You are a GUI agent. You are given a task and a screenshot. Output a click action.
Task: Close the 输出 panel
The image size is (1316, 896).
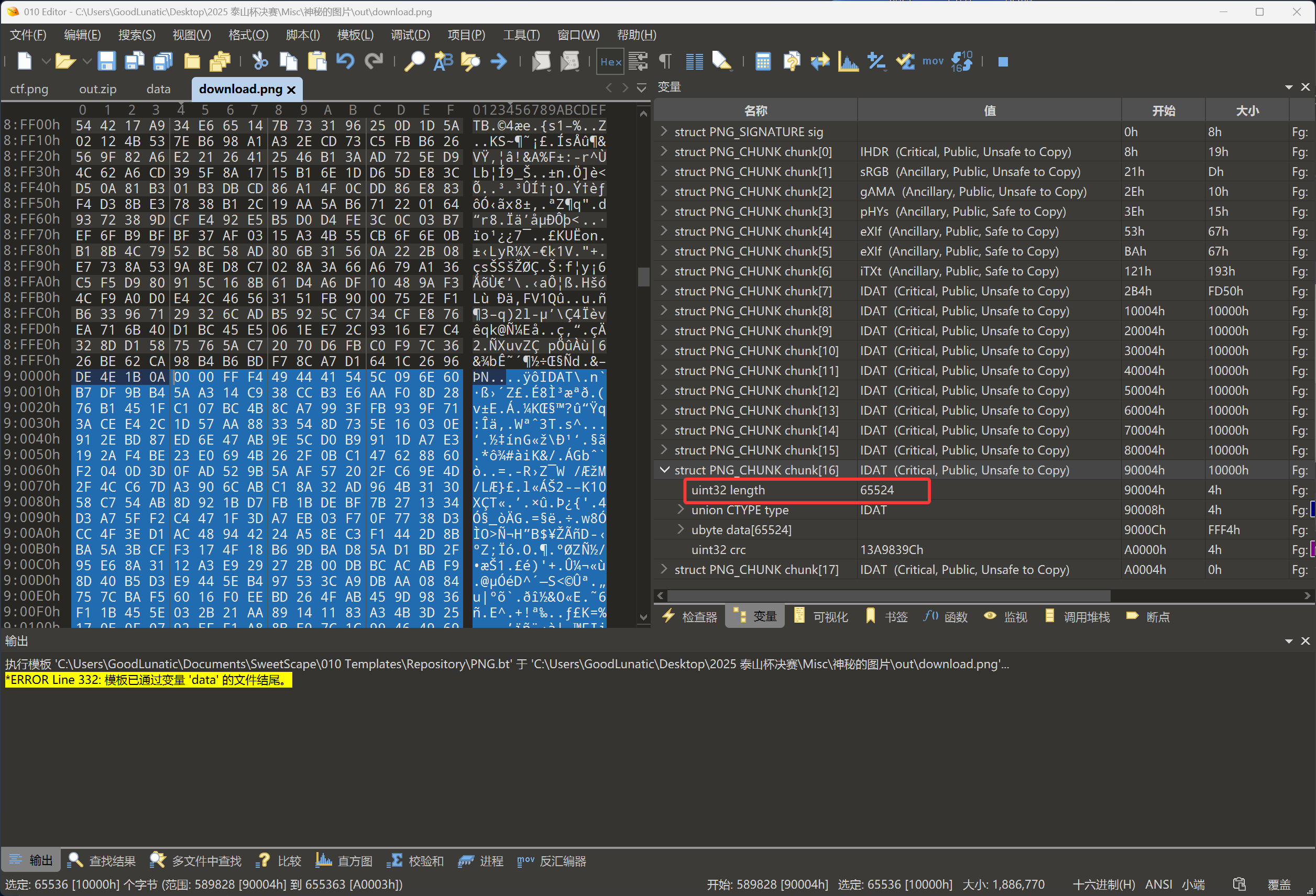pyautogui.click(x=1305, y=641)
